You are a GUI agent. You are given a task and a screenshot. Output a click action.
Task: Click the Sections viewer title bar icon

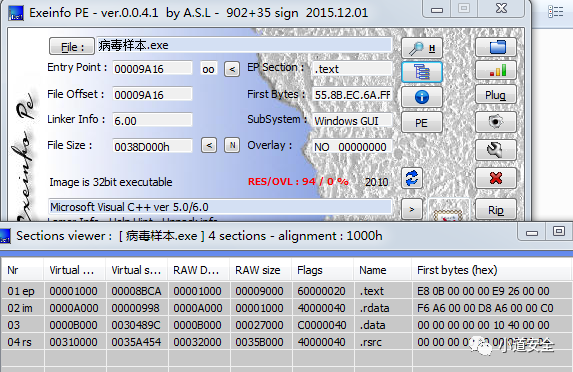pyautogui.click(x=5, y=236)
